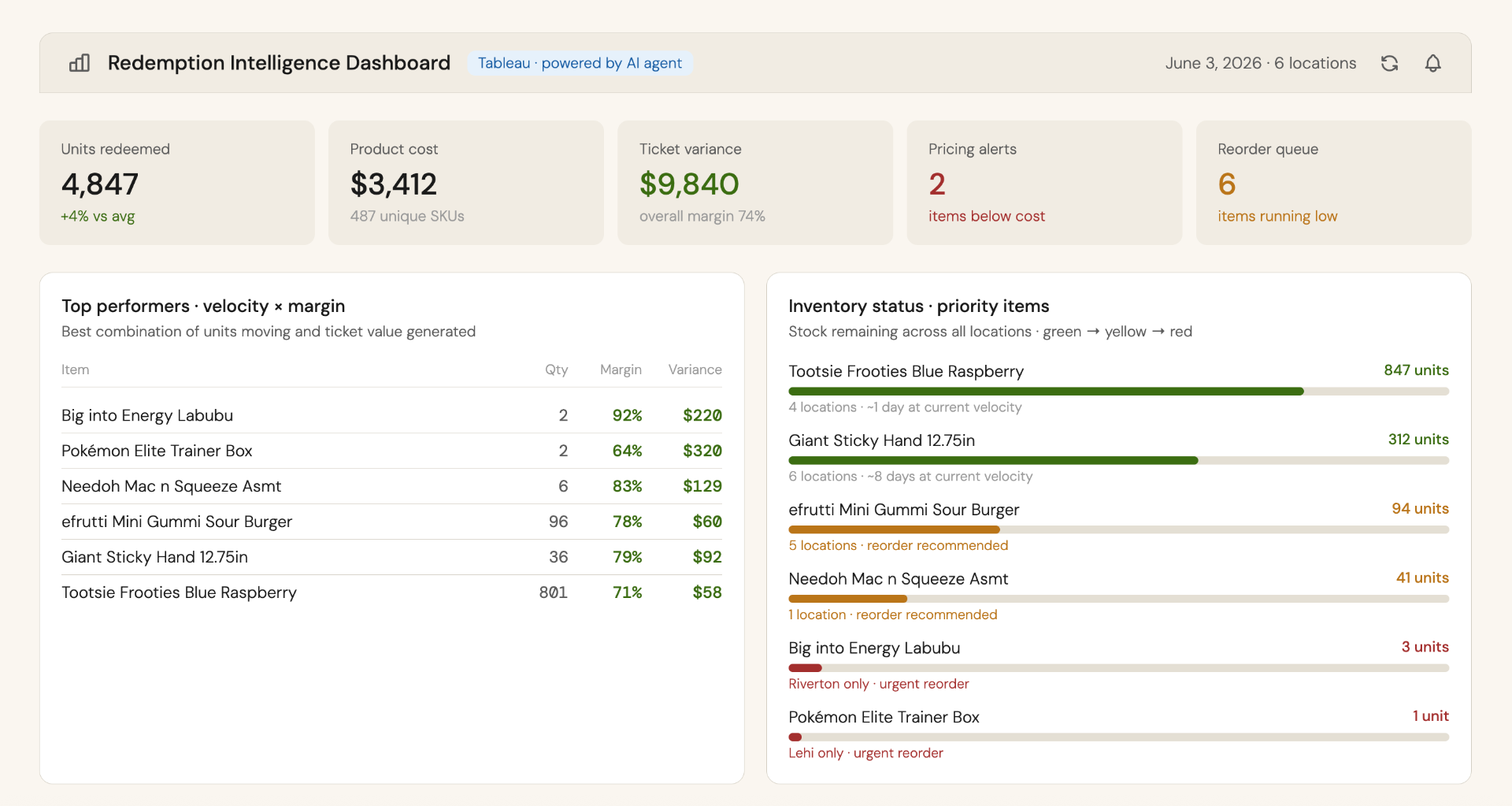The height and width of the screenshot is (806, 1512).
Task: Select Giant Sticky Hand 12.75in table row
Action: pos(391,557)
